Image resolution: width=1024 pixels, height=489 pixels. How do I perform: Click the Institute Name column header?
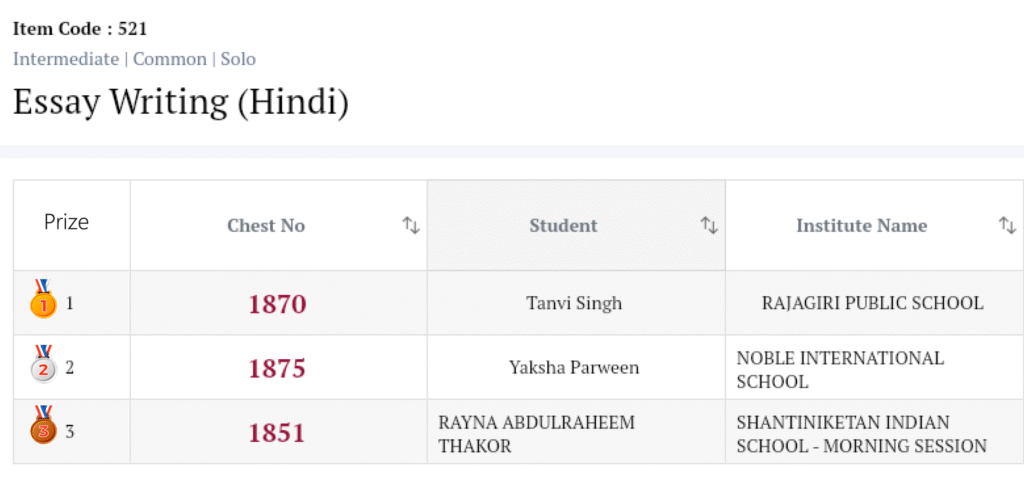[861, 226]
